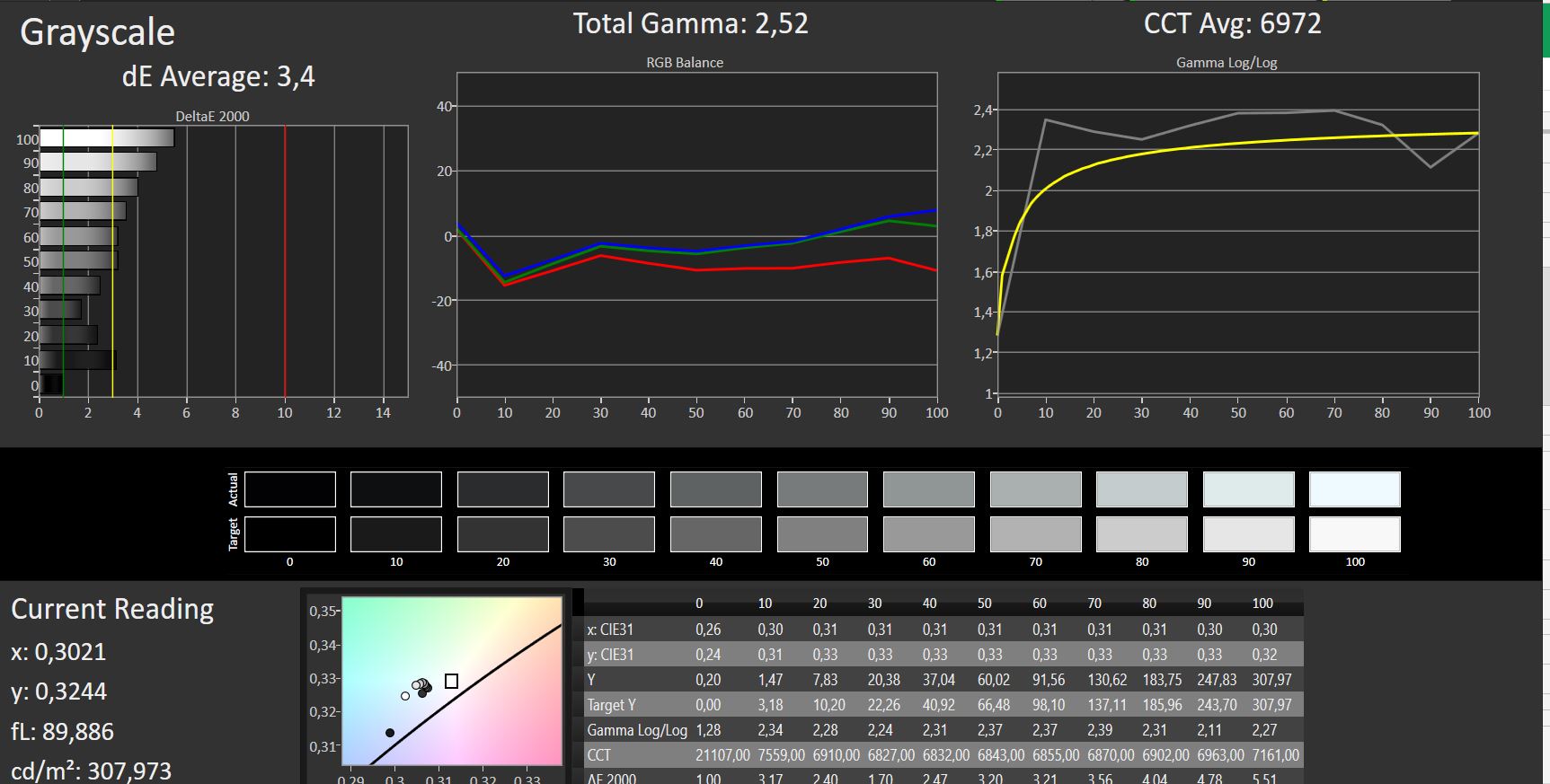Select the x: CIE31 row label

pyautogui.click(x=616, y=630)
